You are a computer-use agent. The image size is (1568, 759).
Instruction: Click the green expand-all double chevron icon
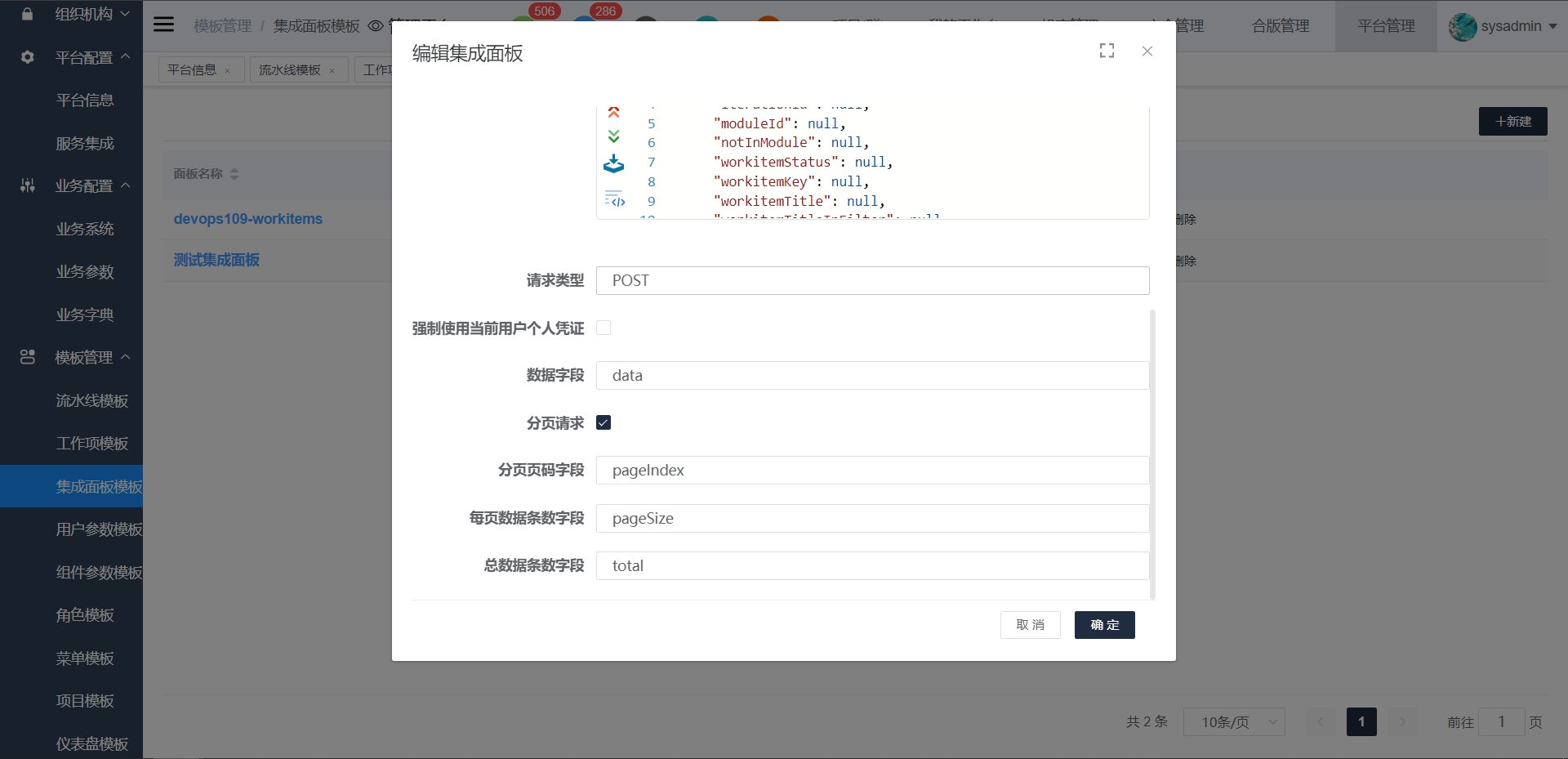[613, 136]
